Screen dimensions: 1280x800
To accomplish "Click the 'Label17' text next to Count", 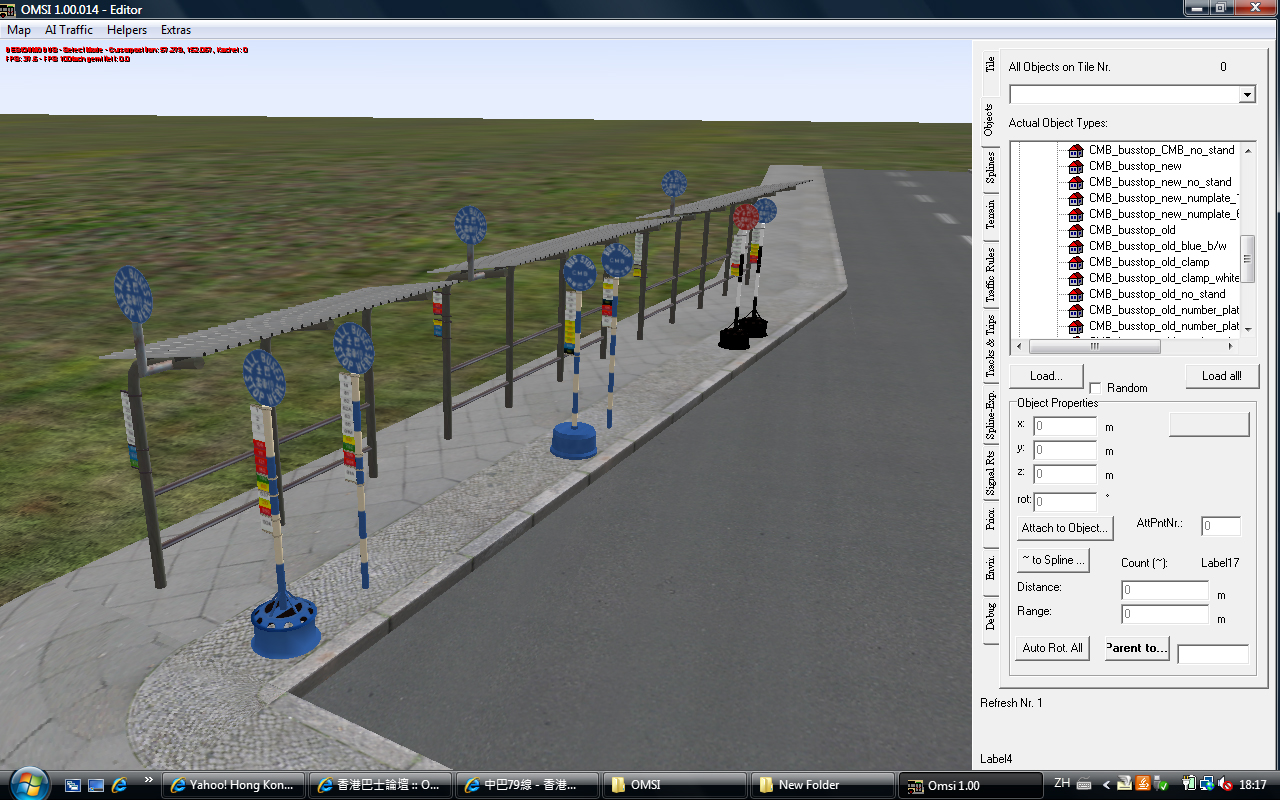I will point(1220,563).
